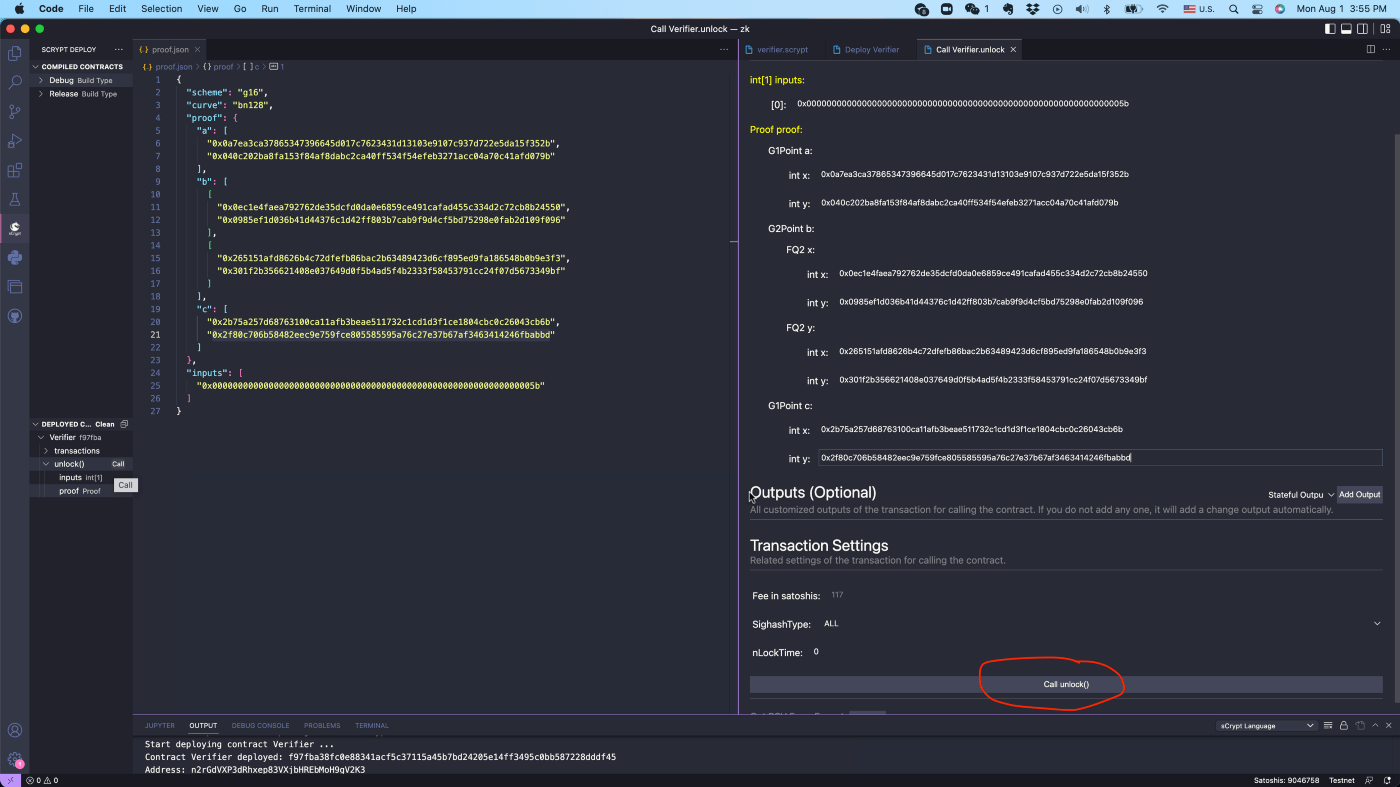Click Satoshis balance in the status bar
Image resolution: width=1400 pixels, height=787 pixels.
click(x=1286, y=780)
